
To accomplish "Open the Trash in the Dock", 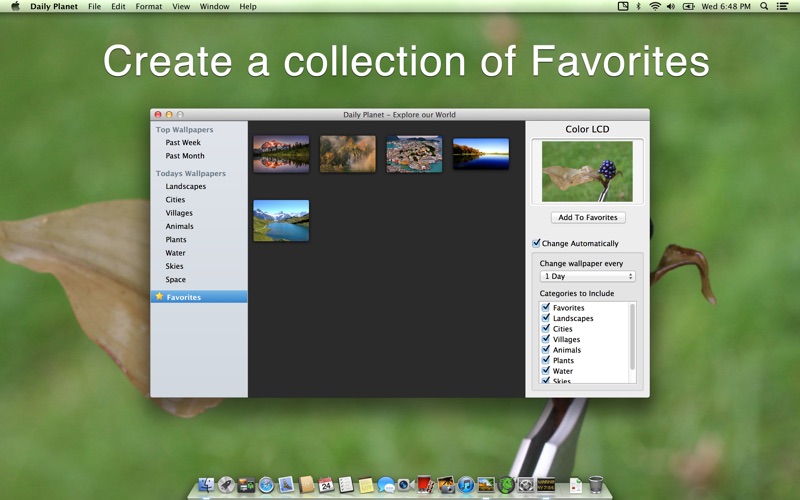I will pos(595,484).
